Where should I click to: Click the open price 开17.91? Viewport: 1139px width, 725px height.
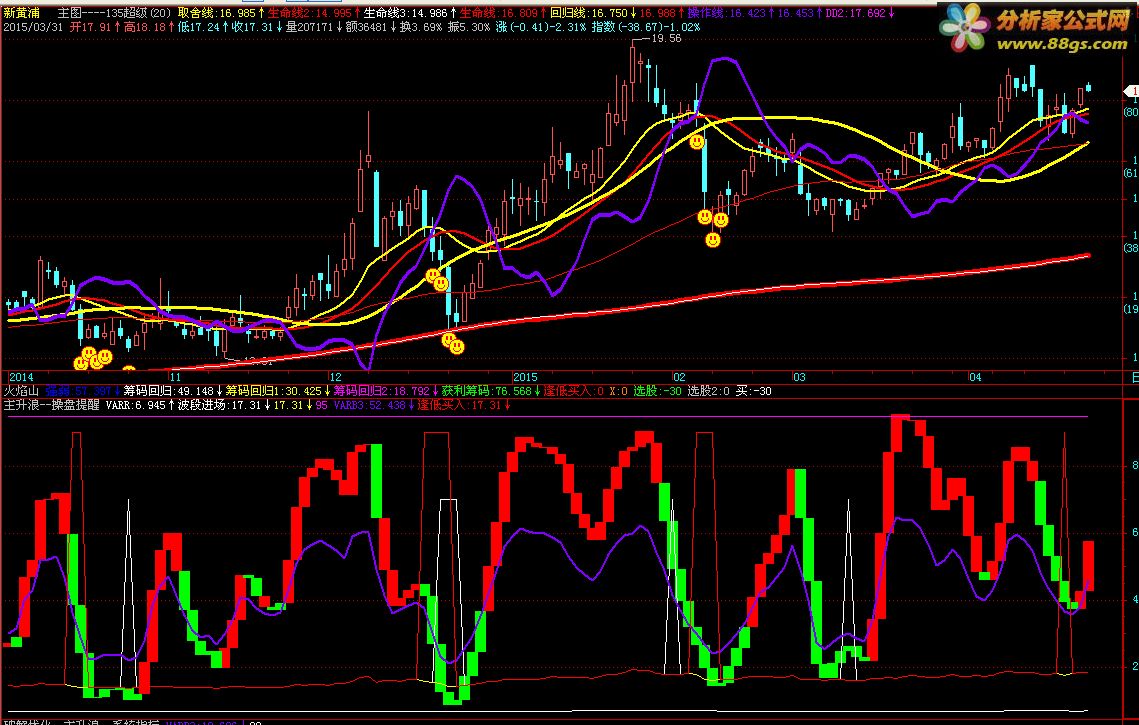(91, 27)
